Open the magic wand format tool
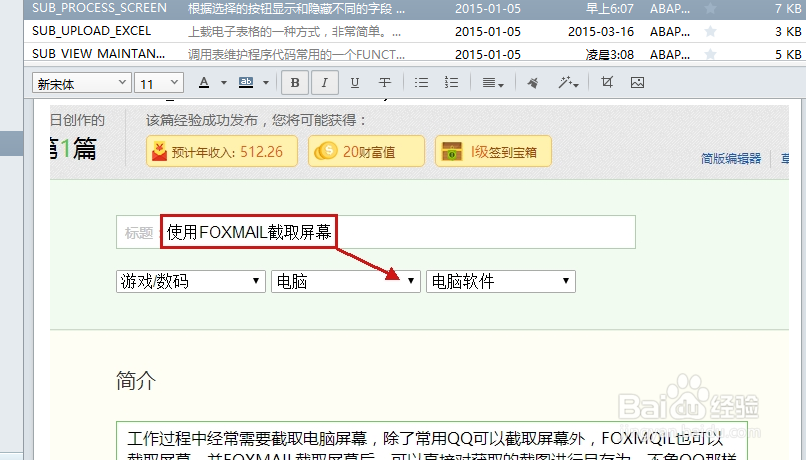The height and width of the screenshot is (460, 806). click(x=569, y=83)
